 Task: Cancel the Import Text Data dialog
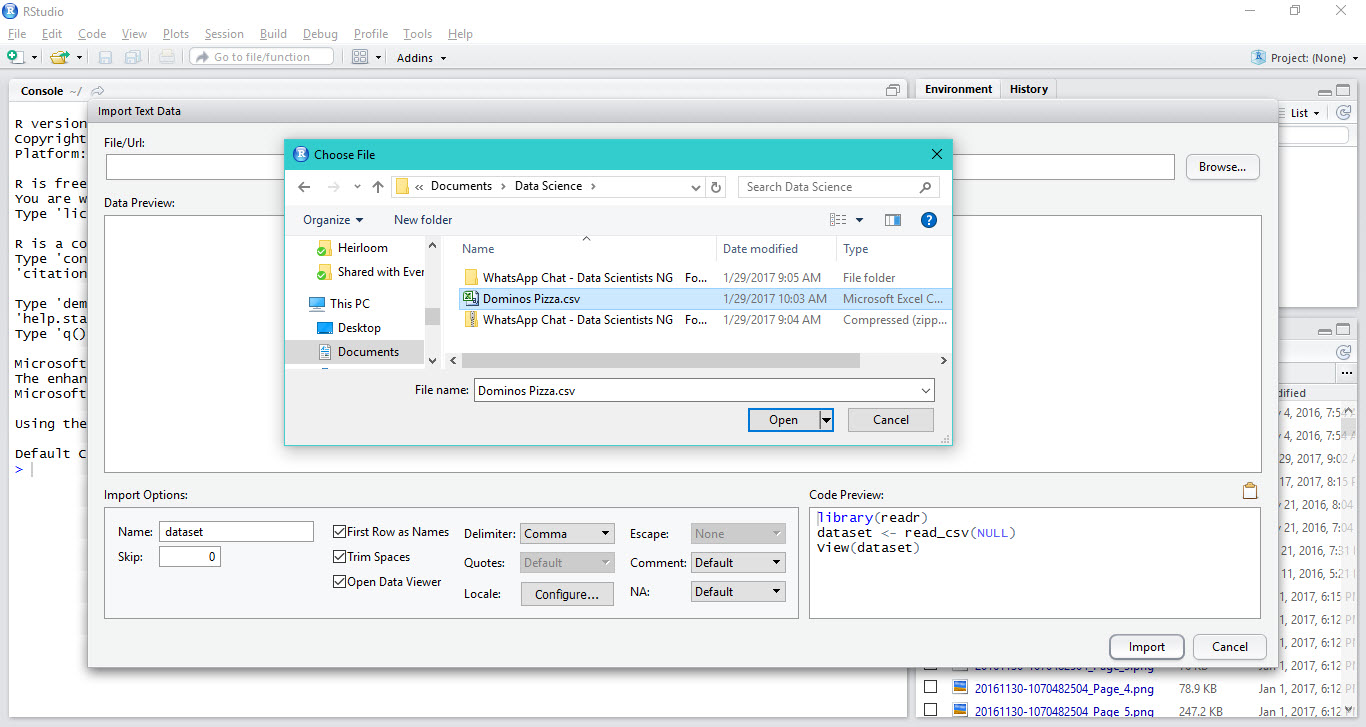click(x=1230, y=647)
